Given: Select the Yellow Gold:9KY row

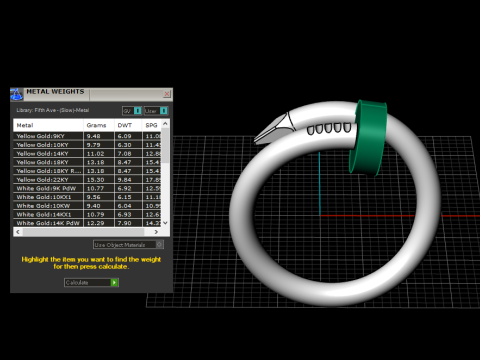Looking at the screenshot, I should (87, 136).
